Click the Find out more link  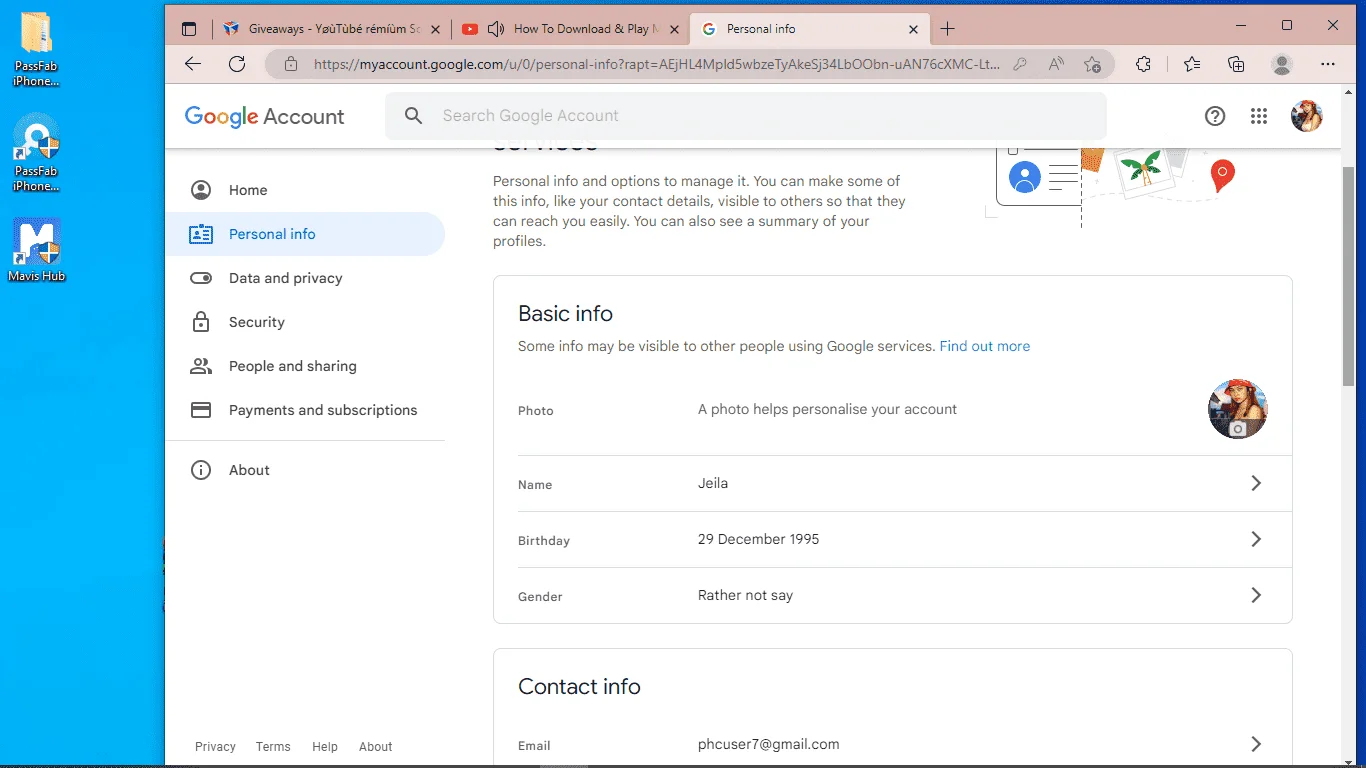click(x=984, y=346)
